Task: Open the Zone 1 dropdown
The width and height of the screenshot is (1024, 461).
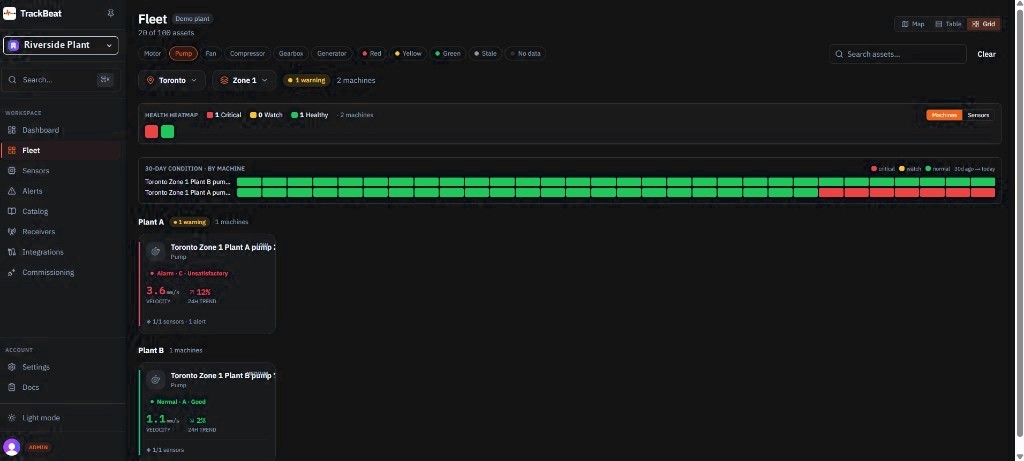Action: point(244,80)
